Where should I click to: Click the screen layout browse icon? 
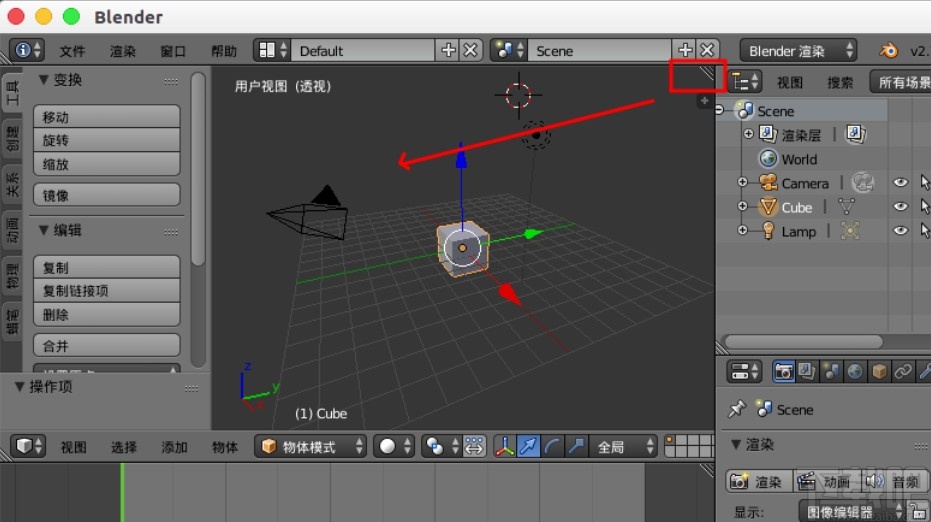[x=272, y=50]
